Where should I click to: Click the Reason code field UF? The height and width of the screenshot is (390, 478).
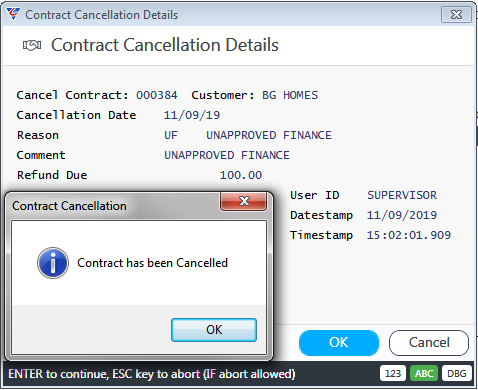click(x=171, y=135)
